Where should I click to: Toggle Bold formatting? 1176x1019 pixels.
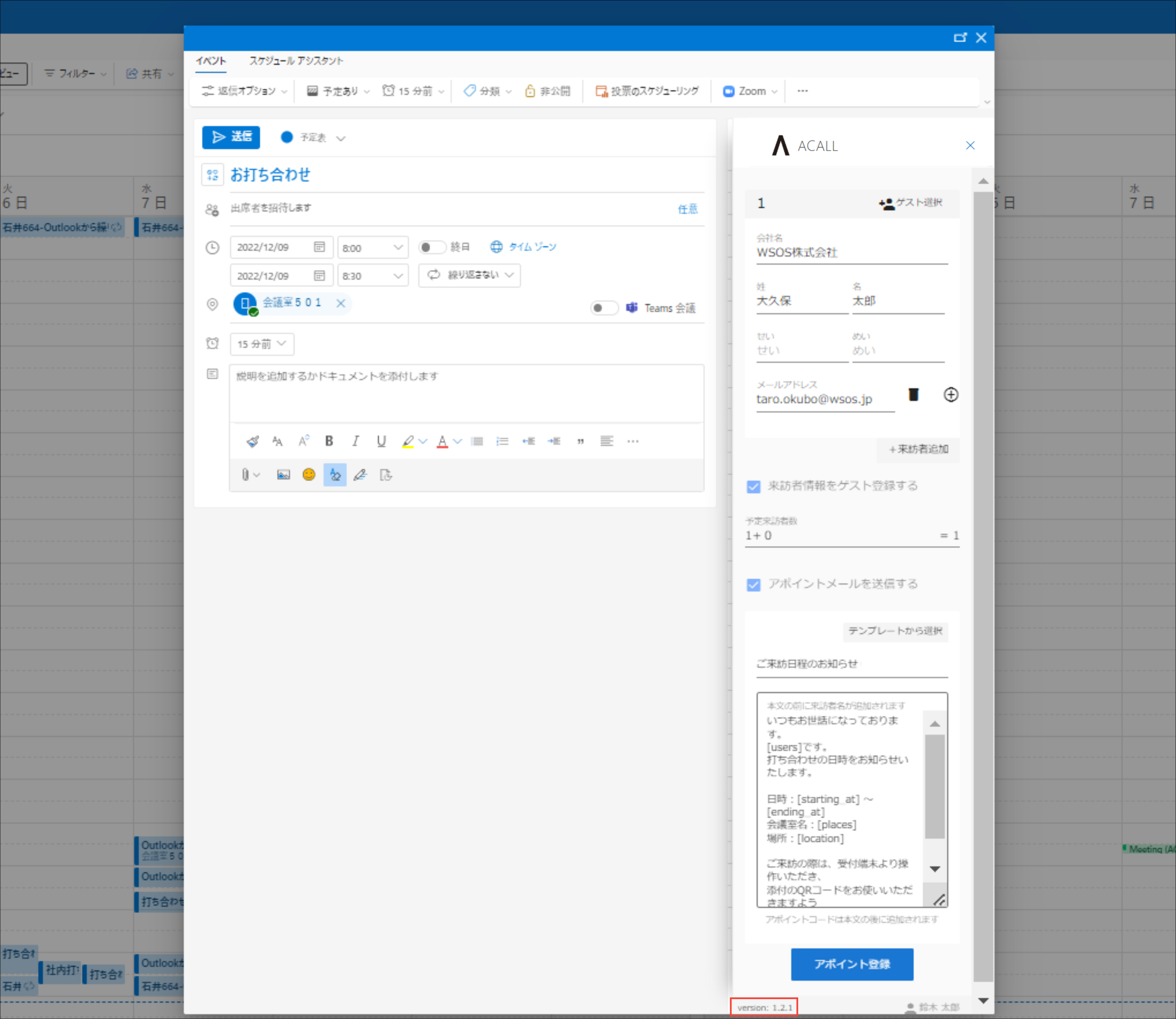[329, 441]
